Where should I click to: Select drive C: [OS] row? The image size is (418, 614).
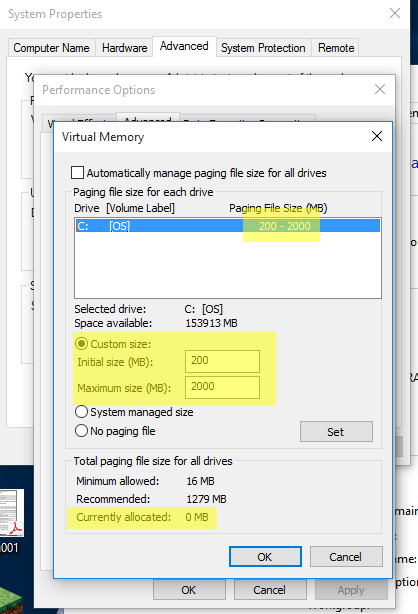pyautogui.click(x=228, y=226)
